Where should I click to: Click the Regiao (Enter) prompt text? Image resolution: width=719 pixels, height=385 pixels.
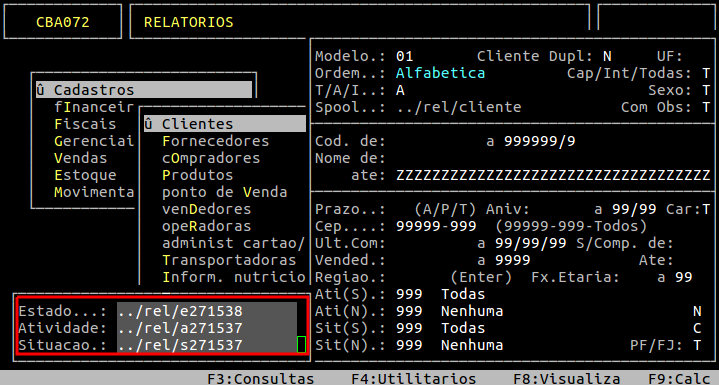pos(481,277)
